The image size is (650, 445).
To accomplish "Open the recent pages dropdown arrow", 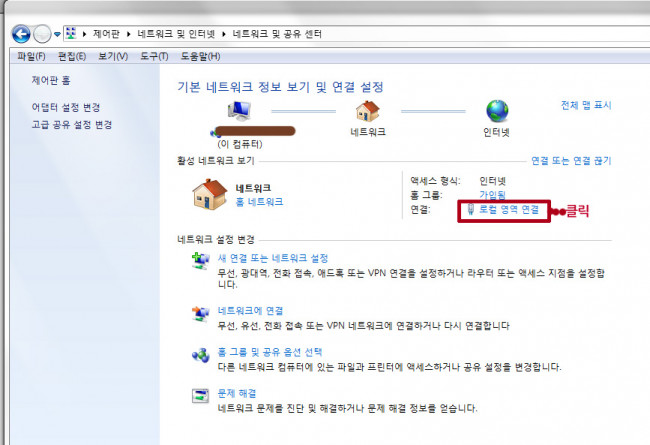I will point(57,34).
